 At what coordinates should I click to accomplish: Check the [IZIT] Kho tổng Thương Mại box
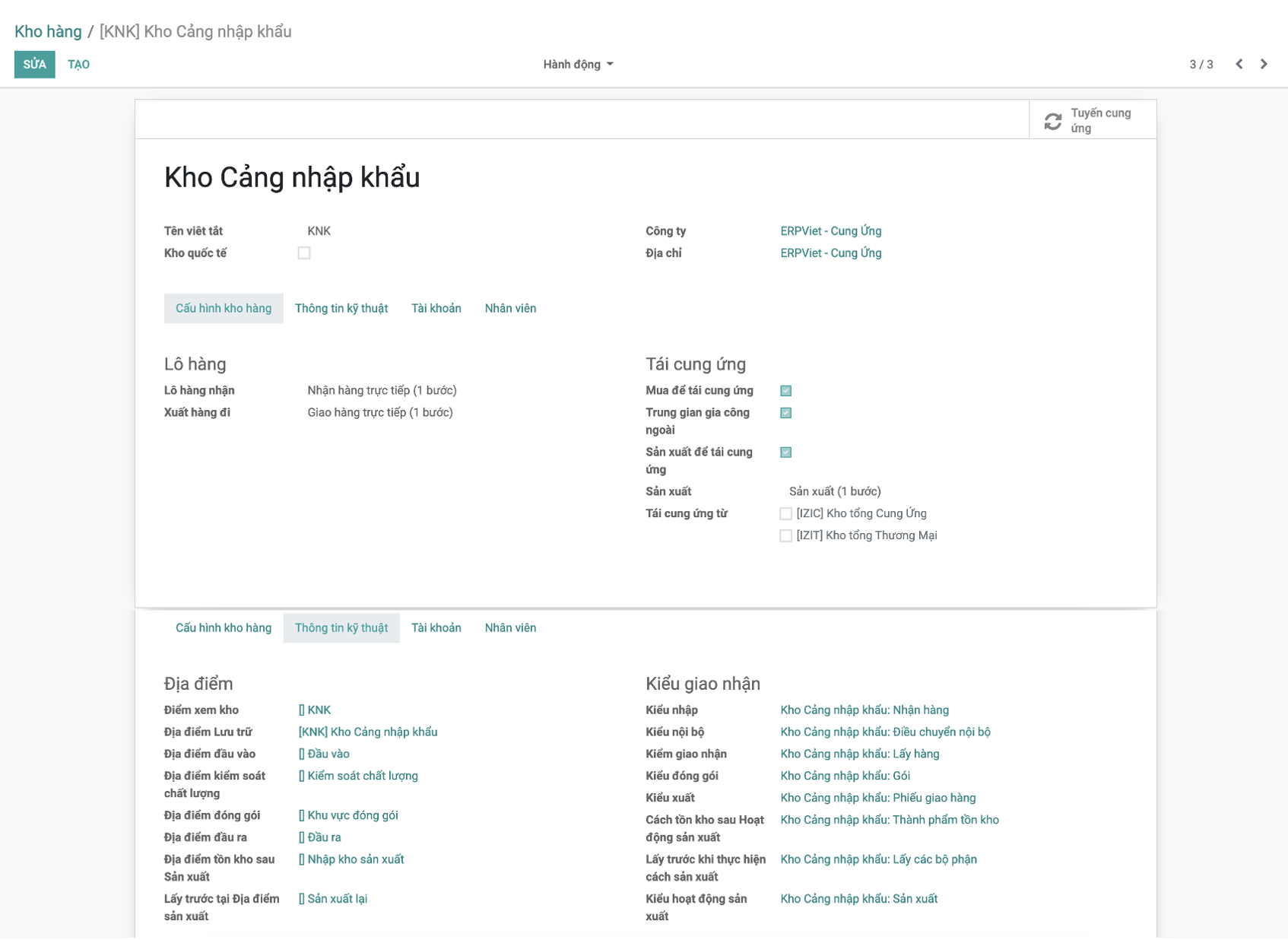(785, 536)
